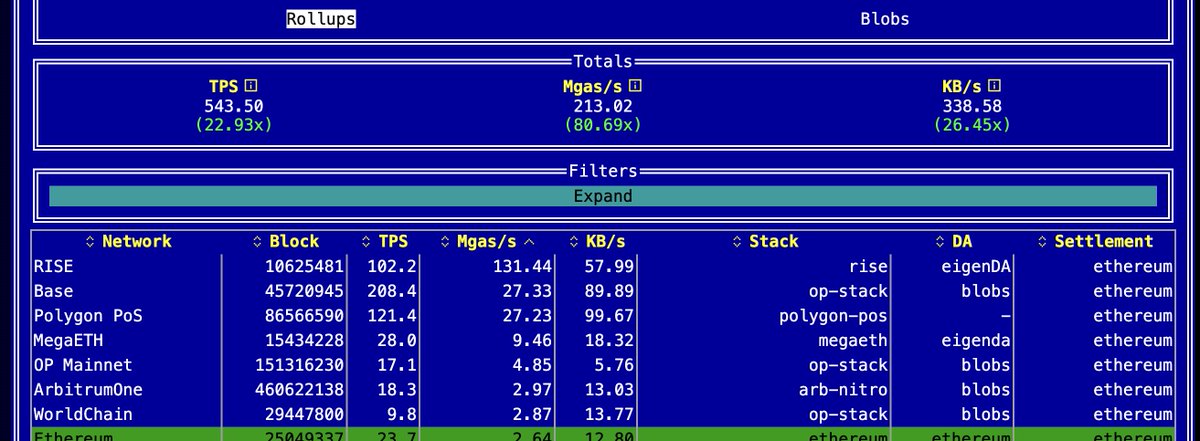Select the WorldChain network row
Screen dimensions: 1200x441
pos(602,414)
